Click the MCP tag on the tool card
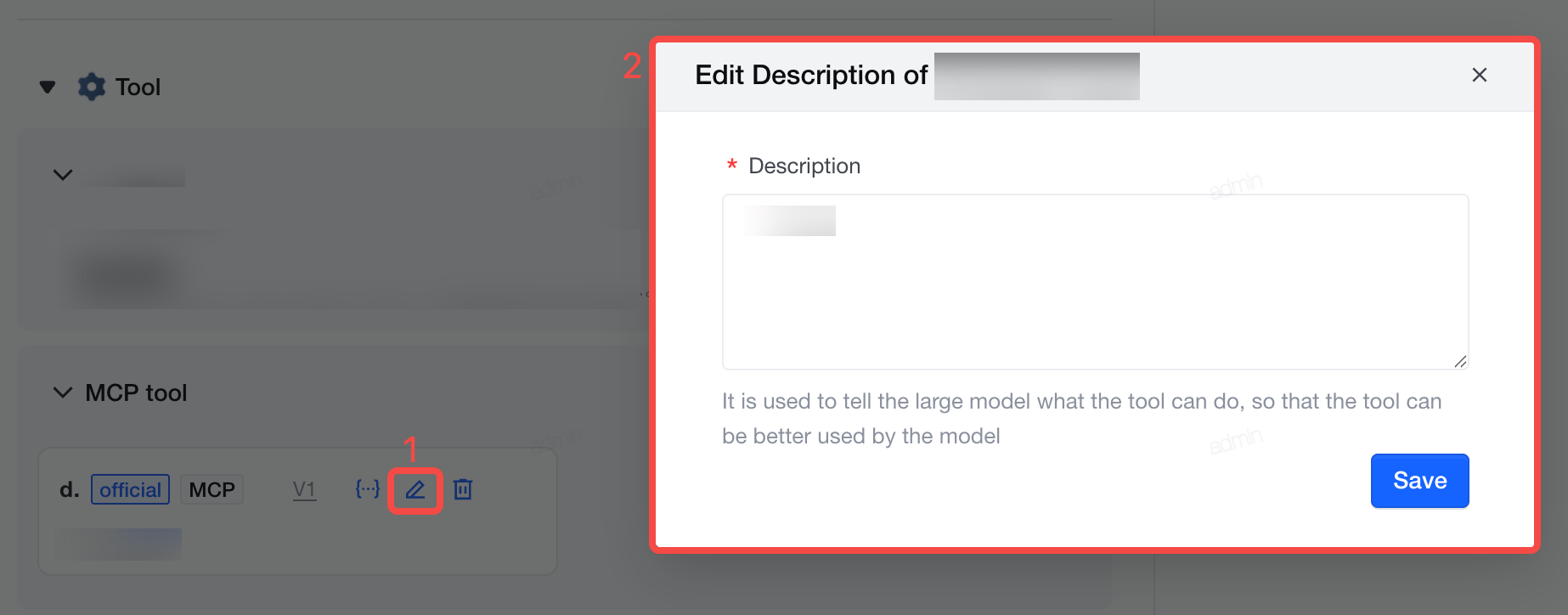Viewport: 1568px width, 615px height. point(212,489)
